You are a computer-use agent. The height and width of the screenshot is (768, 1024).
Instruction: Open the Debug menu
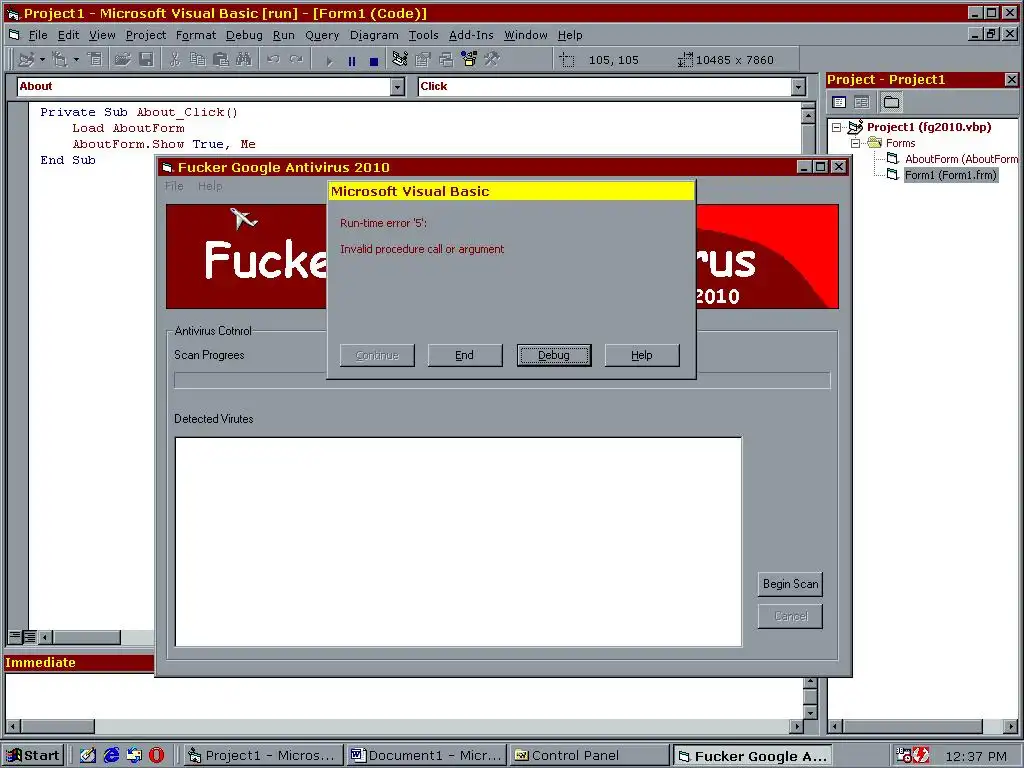[244, 35]
